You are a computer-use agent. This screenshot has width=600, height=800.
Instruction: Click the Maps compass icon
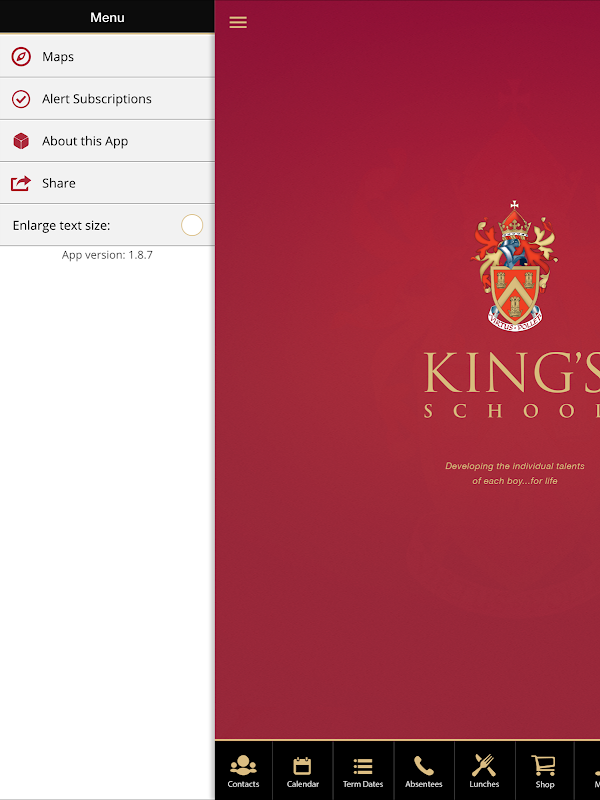pyautogui.click(x=21, y=57)
